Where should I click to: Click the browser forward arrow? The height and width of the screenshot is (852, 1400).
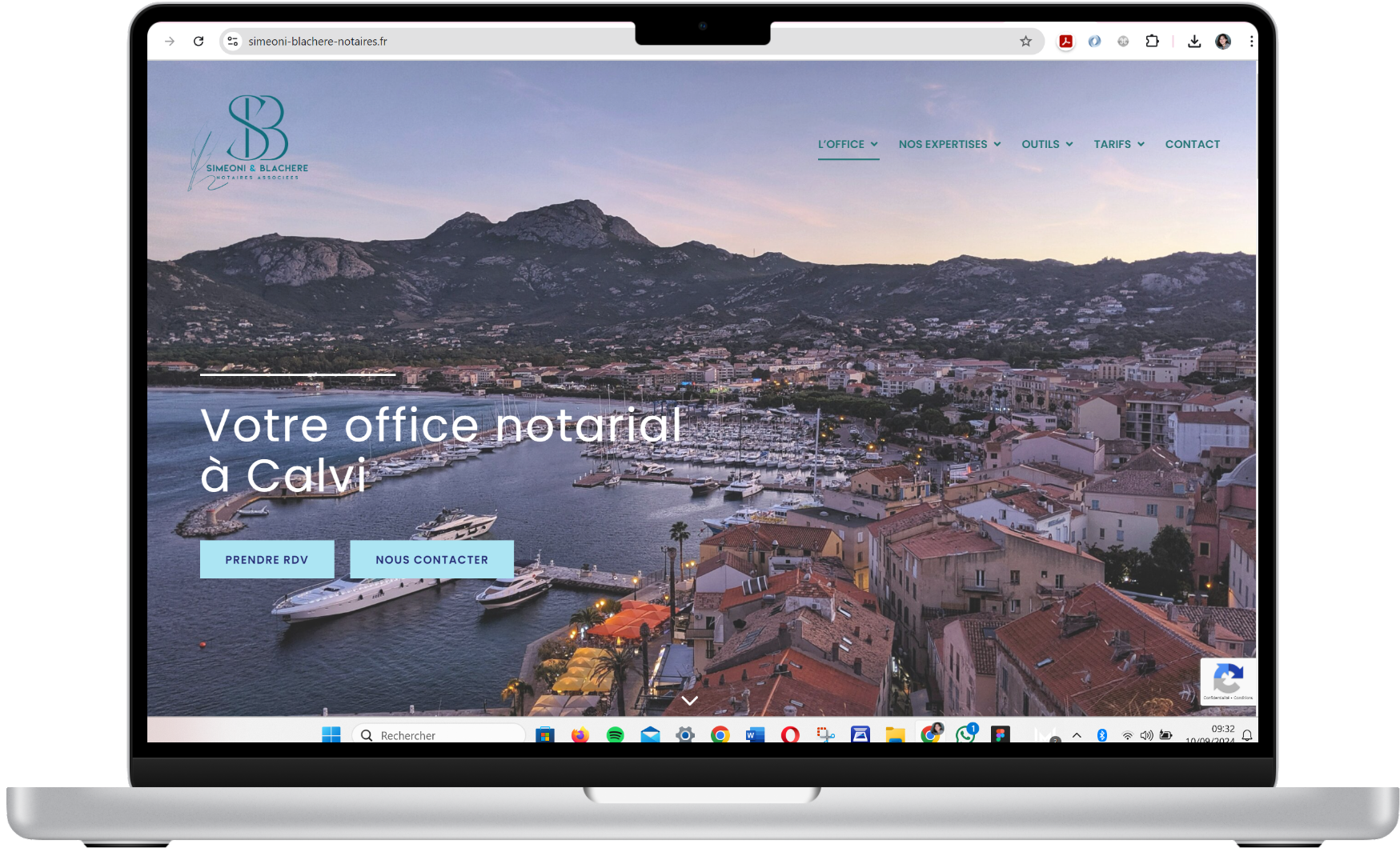click(x=170, y=42)
